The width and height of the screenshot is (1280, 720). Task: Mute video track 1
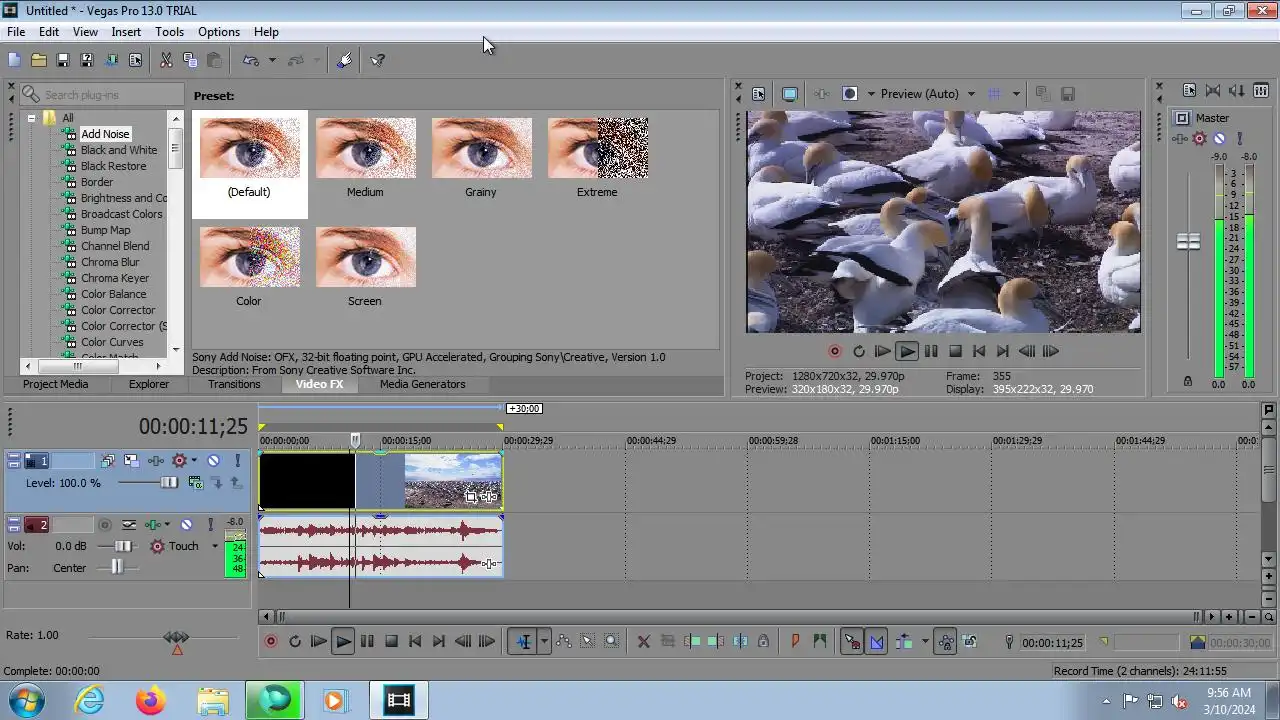213,461
